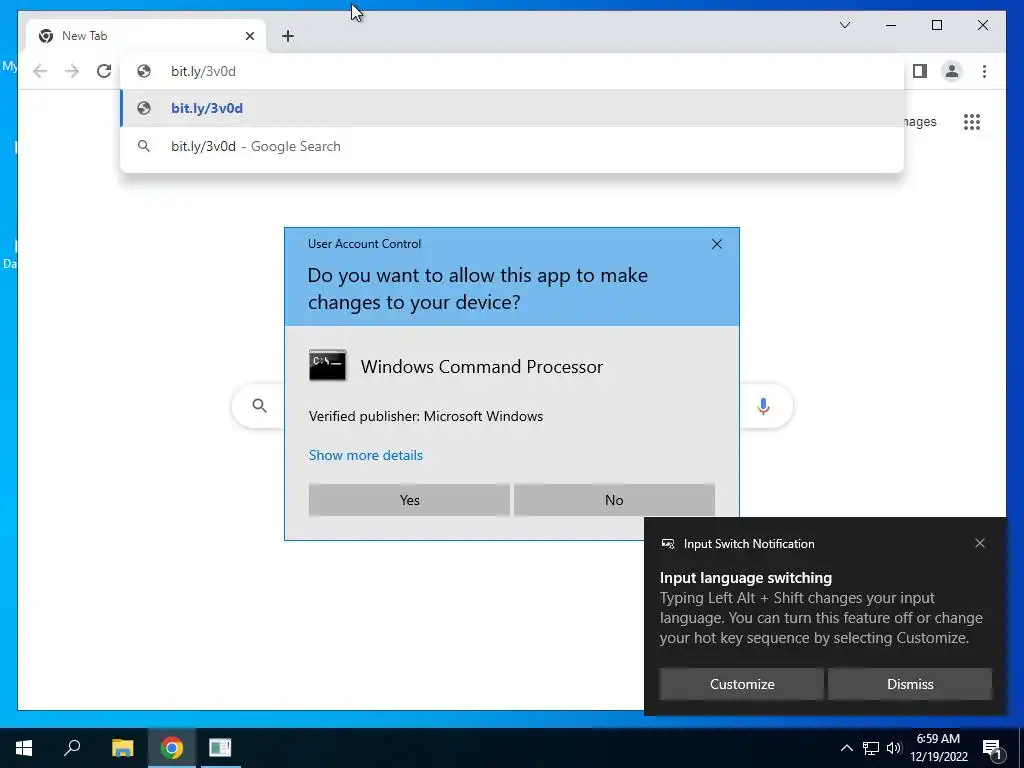Open the Action Center notification icon

(992, 748)
